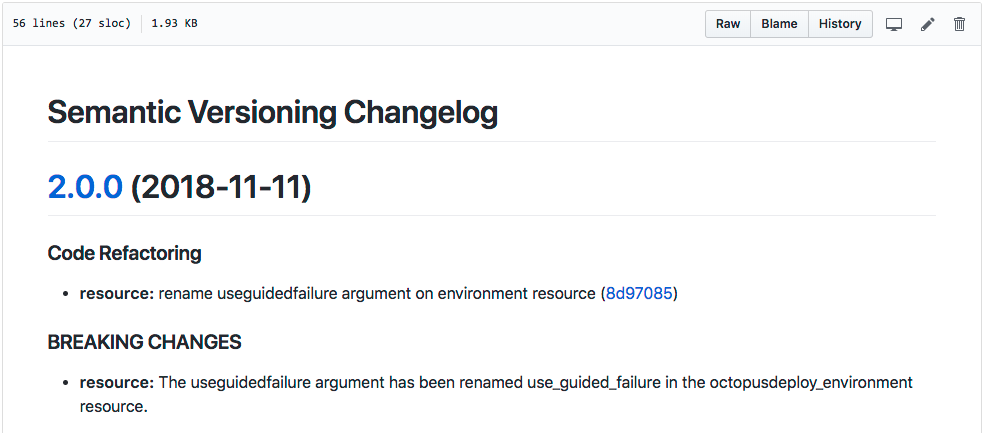This screenshot has height=433, width=984.
Task: Click bold 'resource:' under BREAKING CHANGES
Action: click(x=117, y=383)
